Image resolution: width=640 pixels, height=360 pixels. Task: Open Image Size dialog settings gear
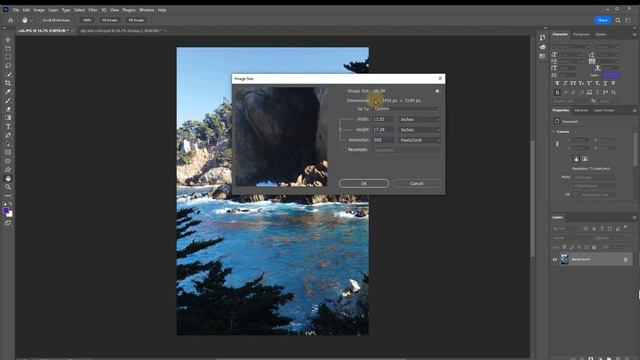pos(437,91)
